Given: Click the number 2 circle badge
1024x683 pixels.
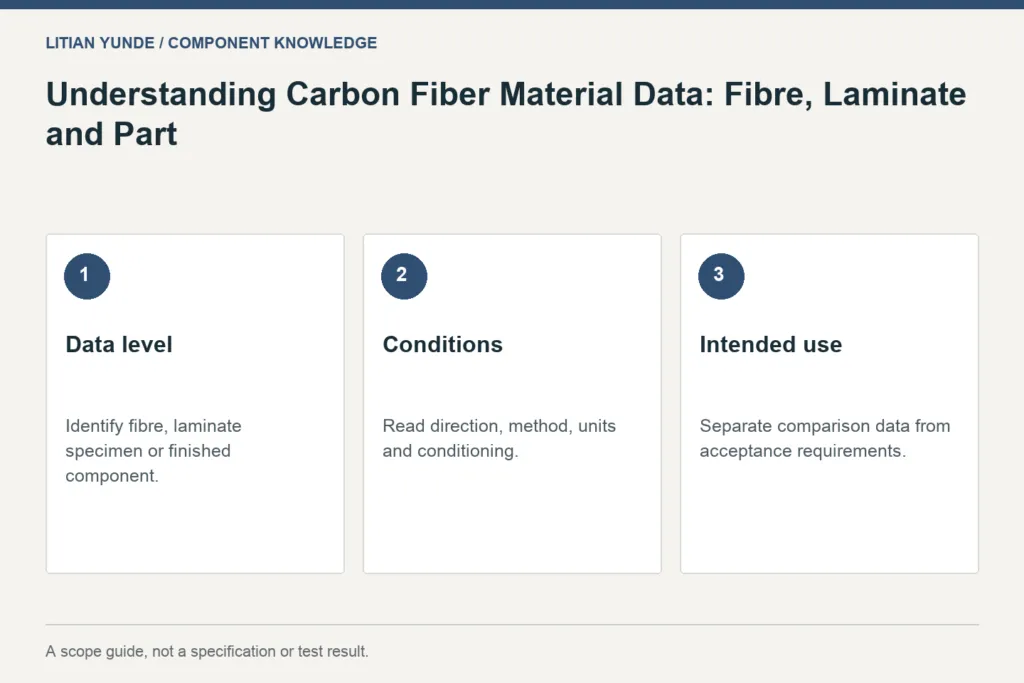Looking at the screenshot, I should (404, 276).
